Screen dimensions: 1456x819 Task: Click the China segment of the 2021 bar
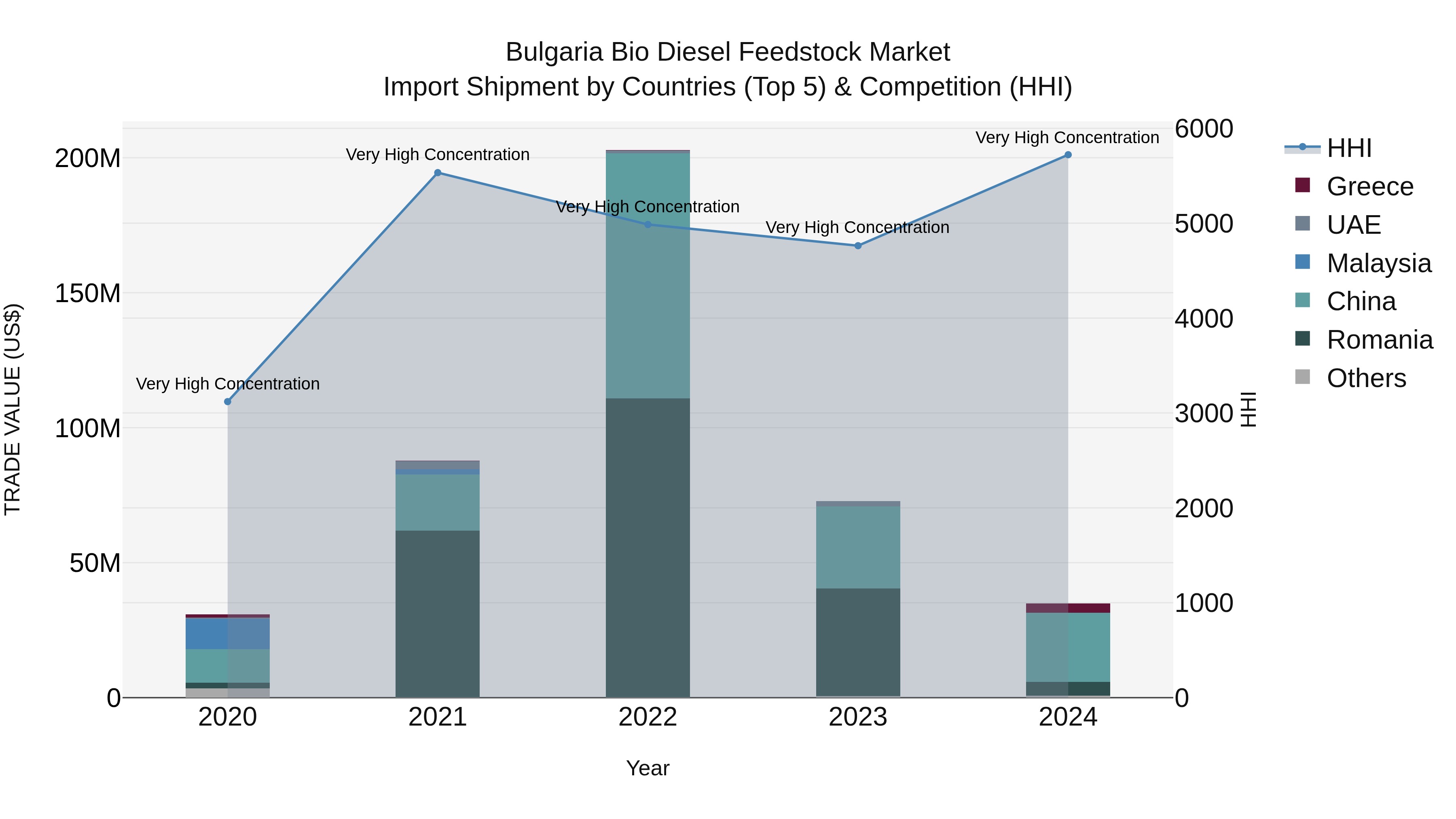(x=438, y=502)
